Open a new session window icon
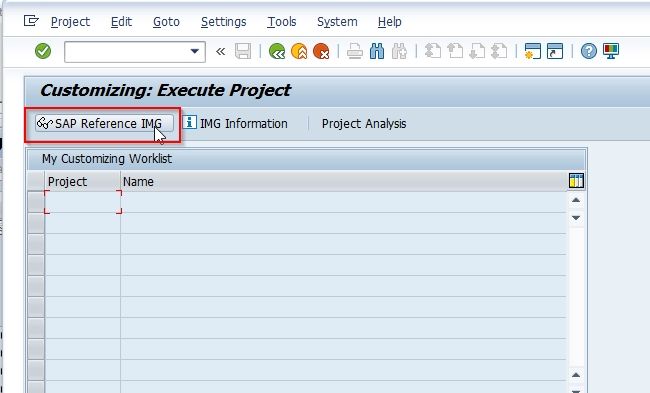 (533, 51)
